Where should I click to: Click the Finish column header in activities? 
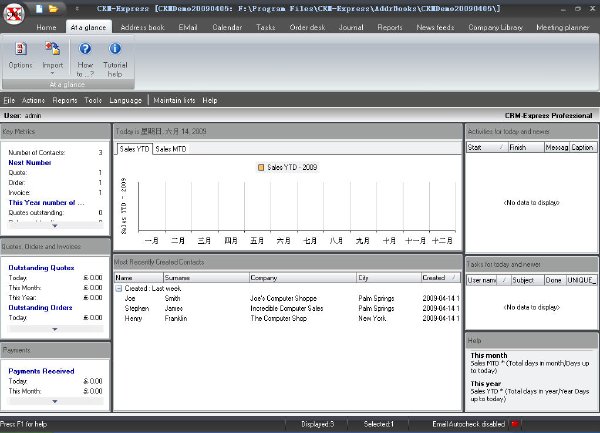526,147
